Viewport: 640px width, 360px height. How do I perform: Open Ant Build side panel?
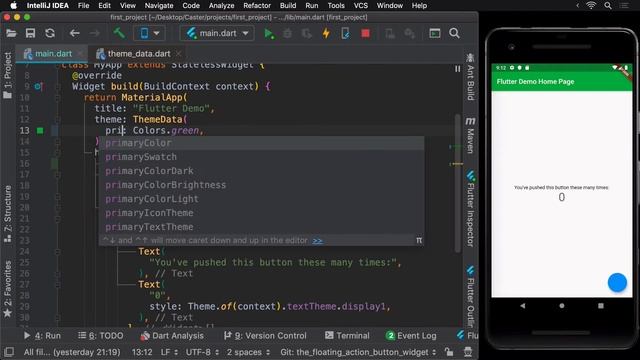pyautogui.click(x=470, y=77)
